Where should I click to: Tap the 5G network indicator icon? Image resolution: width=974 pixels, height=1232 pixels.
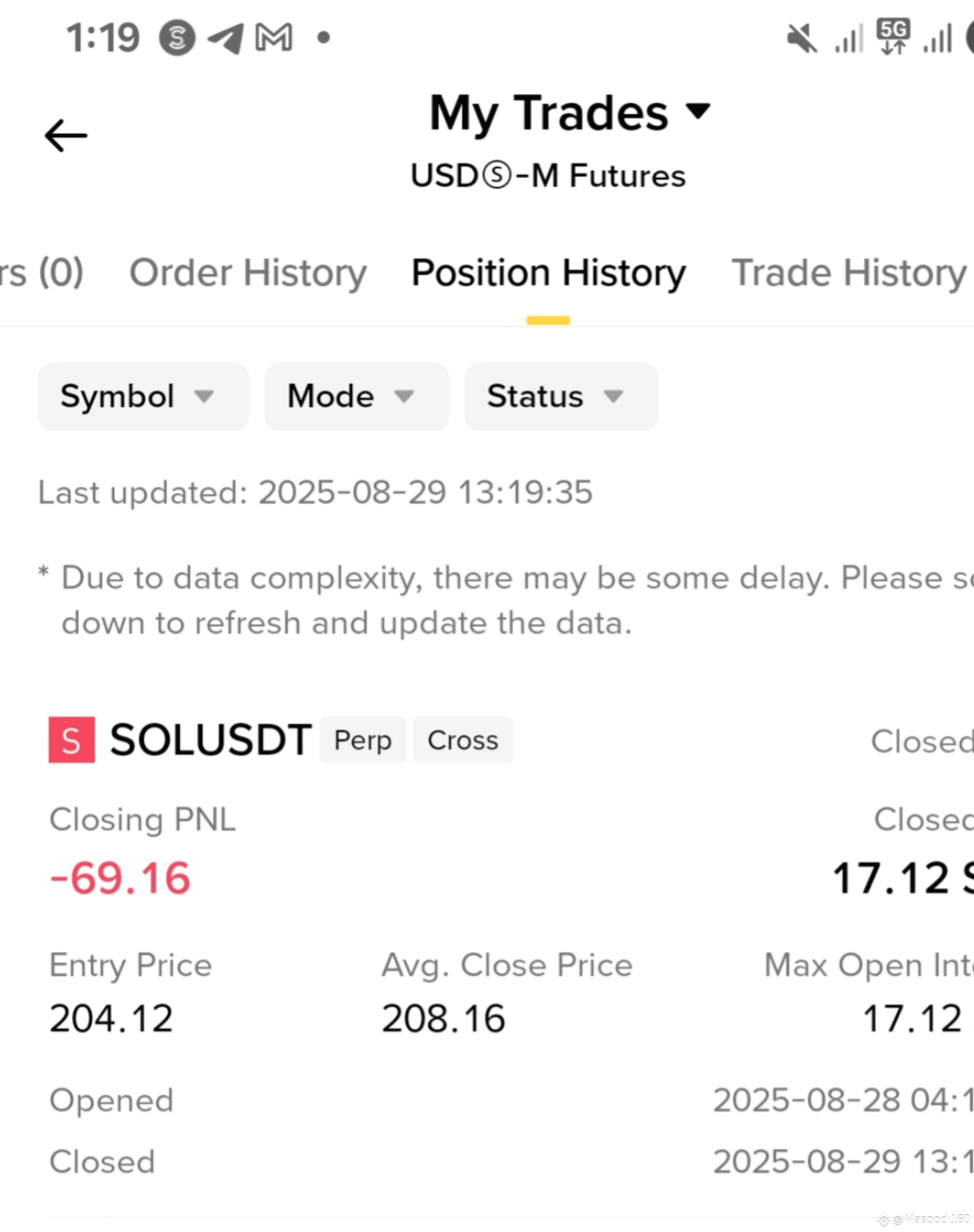893,37
